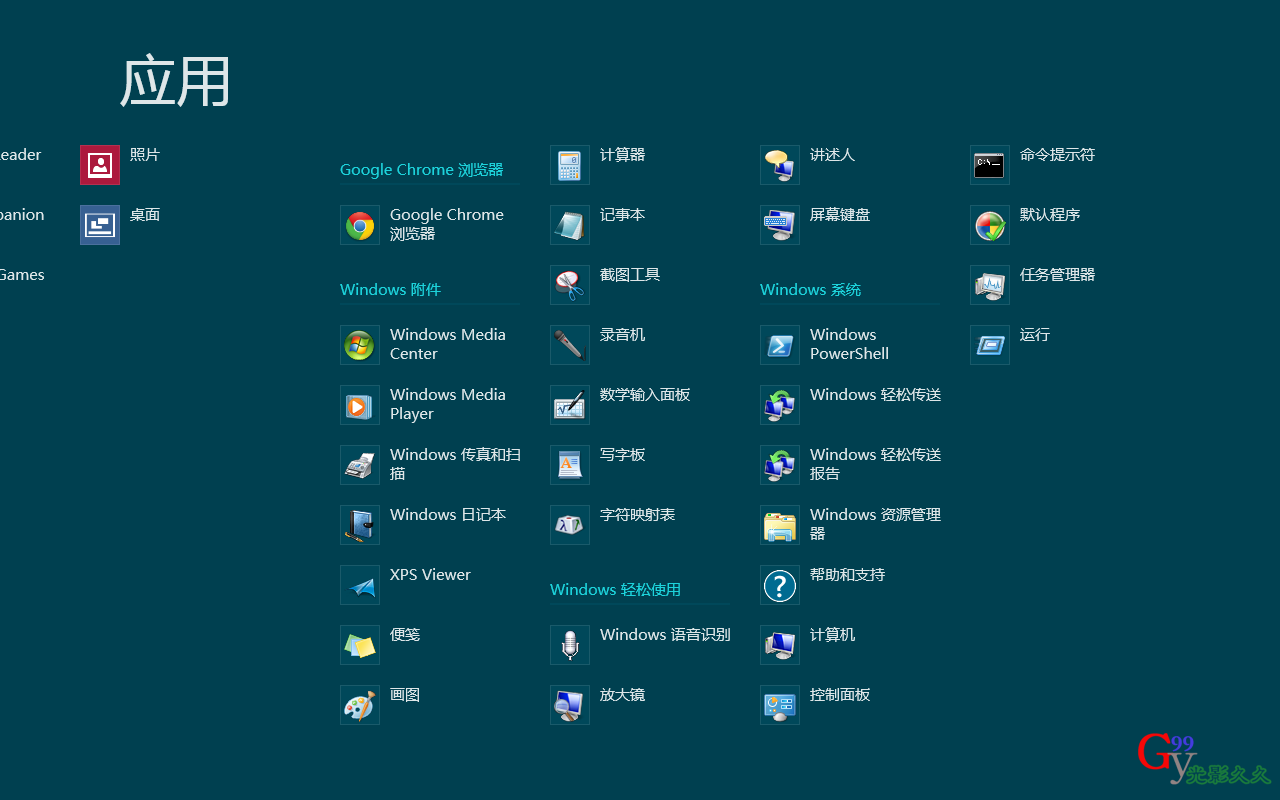The width and height of the screenshot is (1280, 800).
Task: Open 屏幕键盘 on-screen keyboard icon
Action: tap(780, 225)
